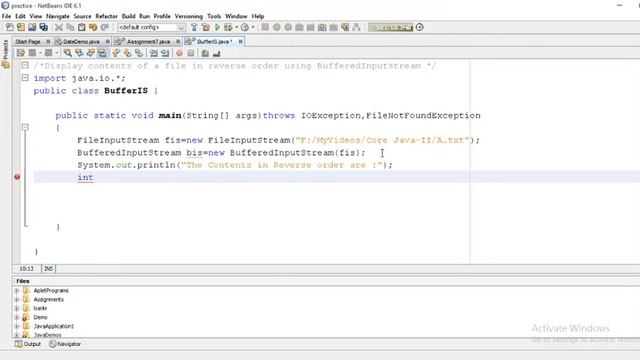Viewport: 640px width, 360px height.
Task: Expand the JavaApplication1 folder node
Action: tap(17, 327)
